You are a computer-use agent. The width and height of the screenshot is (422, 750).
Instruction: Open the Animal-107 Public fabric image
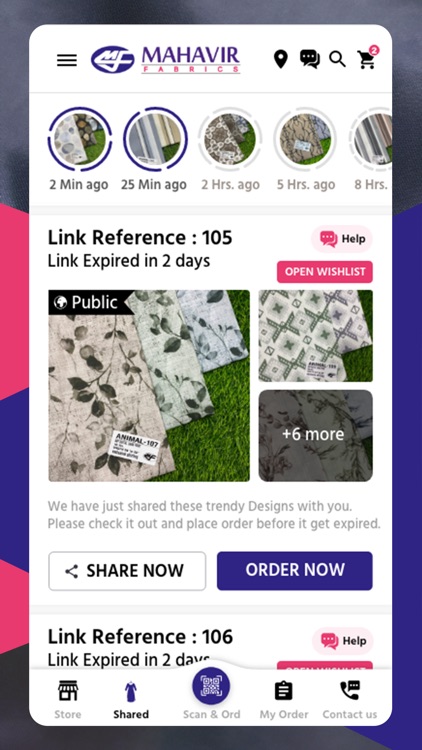[x=149, y=386]
